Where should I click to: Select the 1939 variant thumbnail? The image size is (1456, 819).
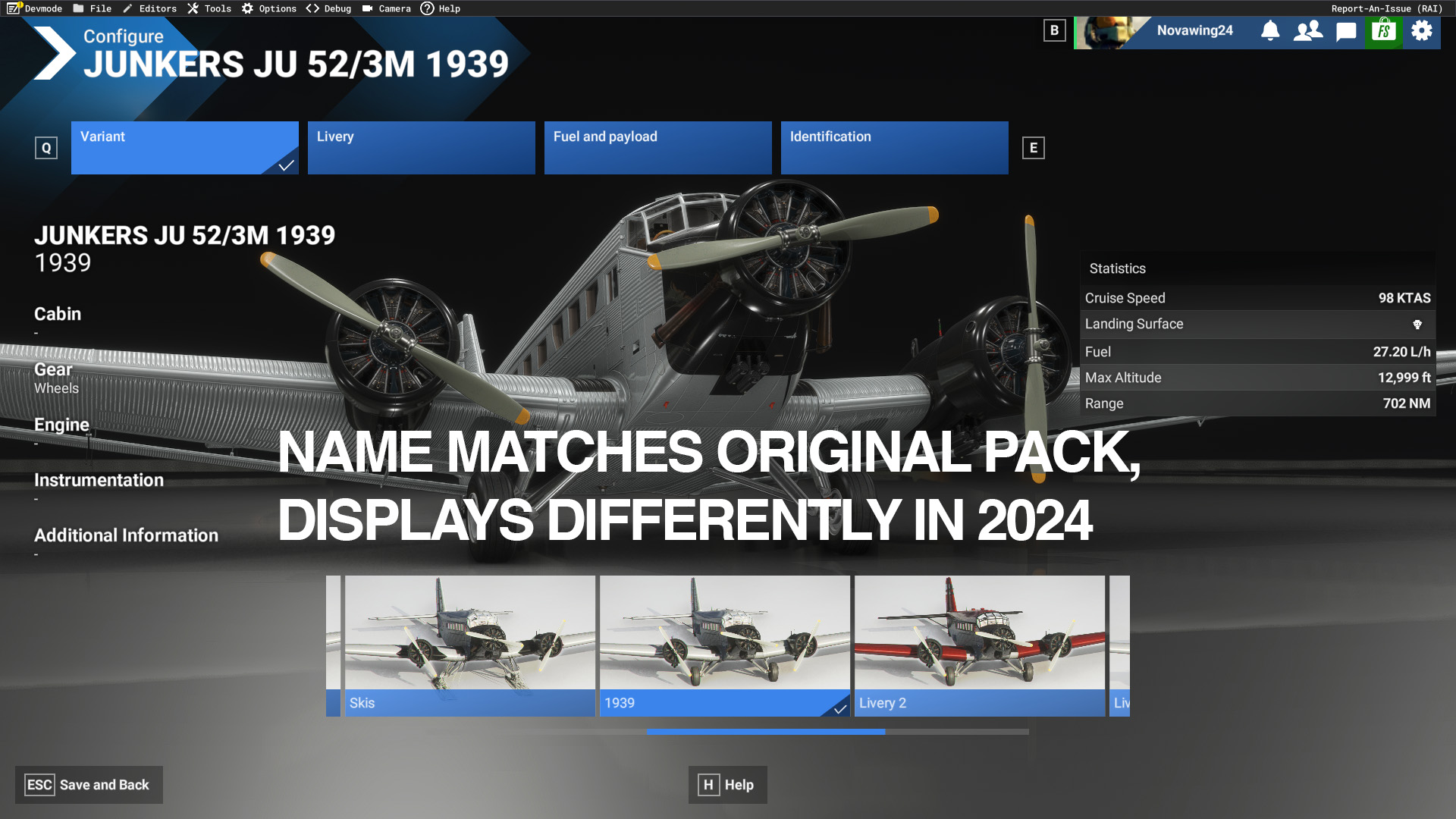point(725,646)
